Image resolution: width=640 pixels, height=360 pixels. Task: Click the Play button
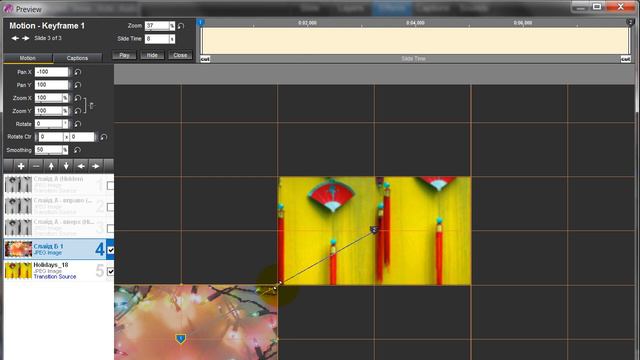pyautogui.click(x=124, y=55)
